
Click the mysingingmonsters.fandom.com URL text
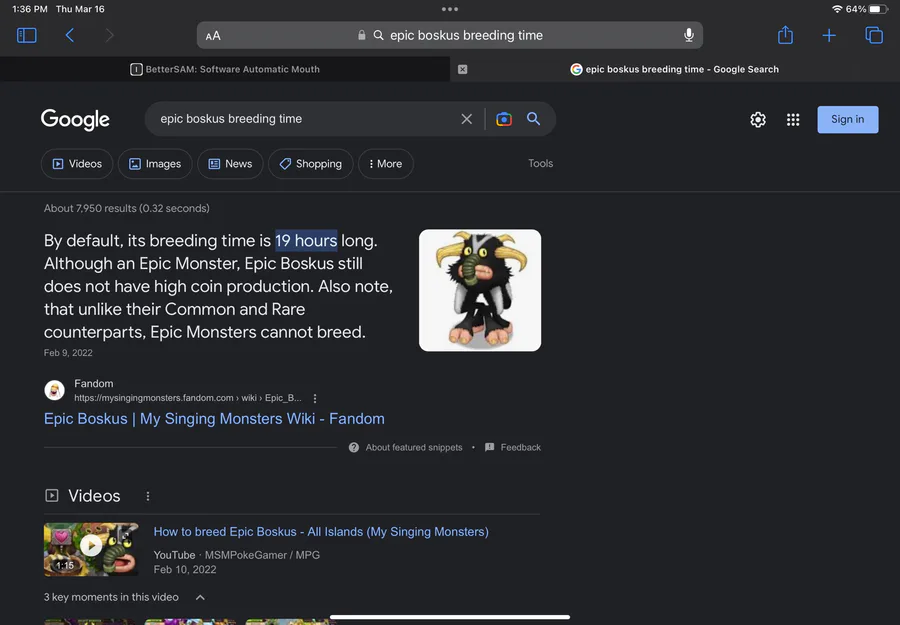(188, 398)
